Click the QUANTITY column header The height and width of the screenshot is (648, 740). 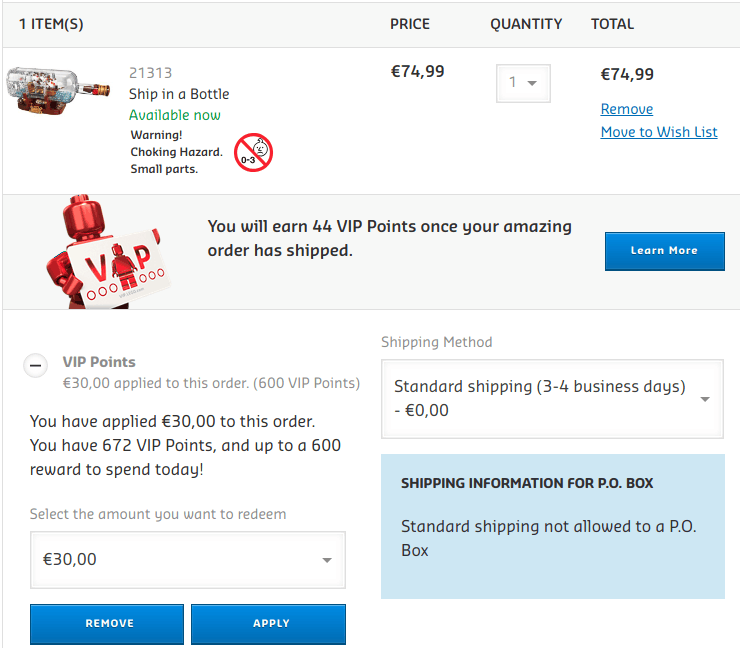pyautogui.click(x=526, y=24)
